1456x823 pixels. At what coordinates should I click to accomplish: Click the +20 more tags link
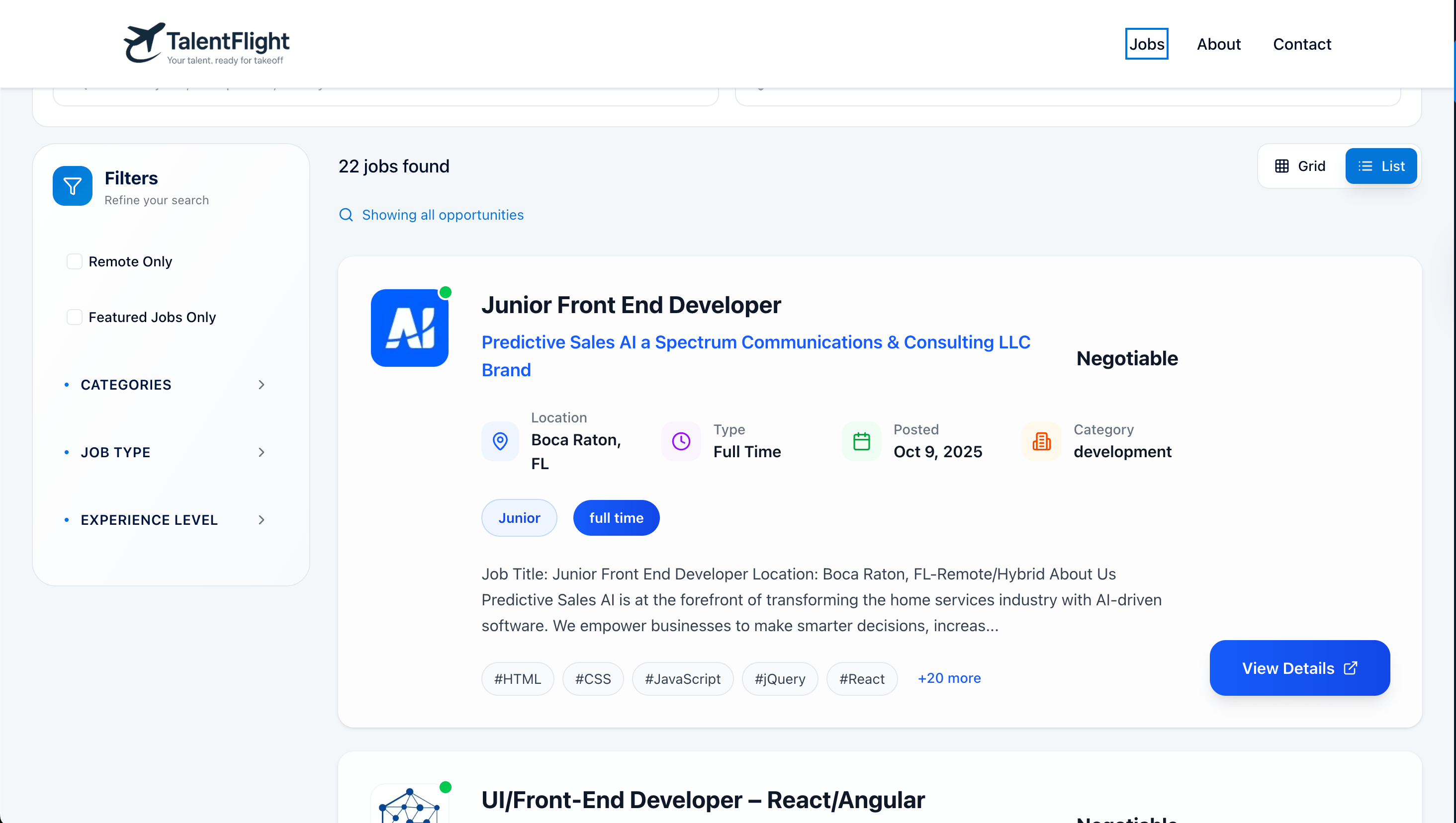point(949,678)
